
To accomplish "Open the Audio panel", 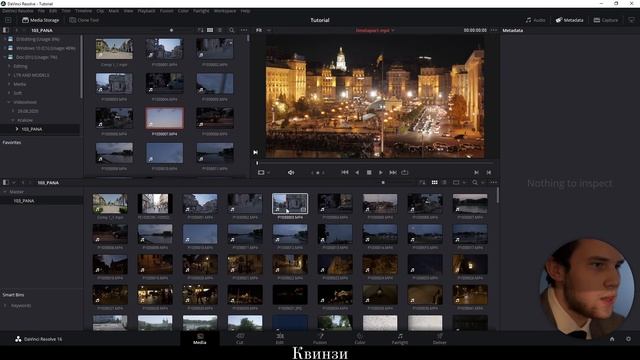I will [535, 20].
